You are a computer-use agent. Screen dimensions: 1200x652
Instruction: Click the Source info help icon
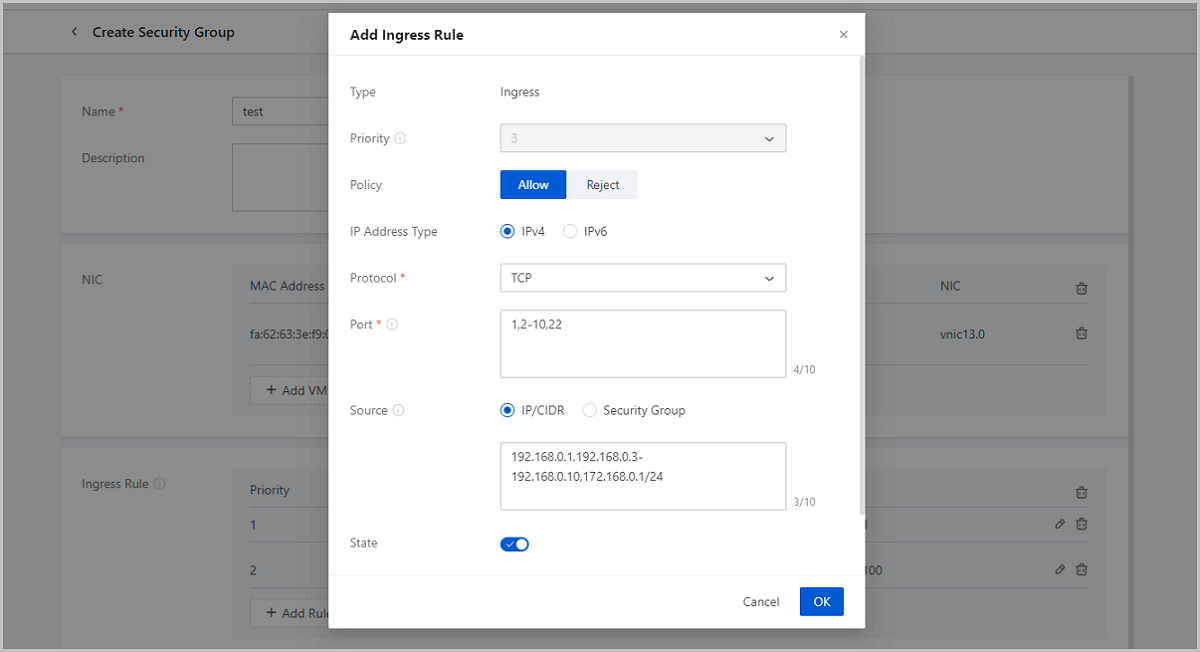pos(399,411)
